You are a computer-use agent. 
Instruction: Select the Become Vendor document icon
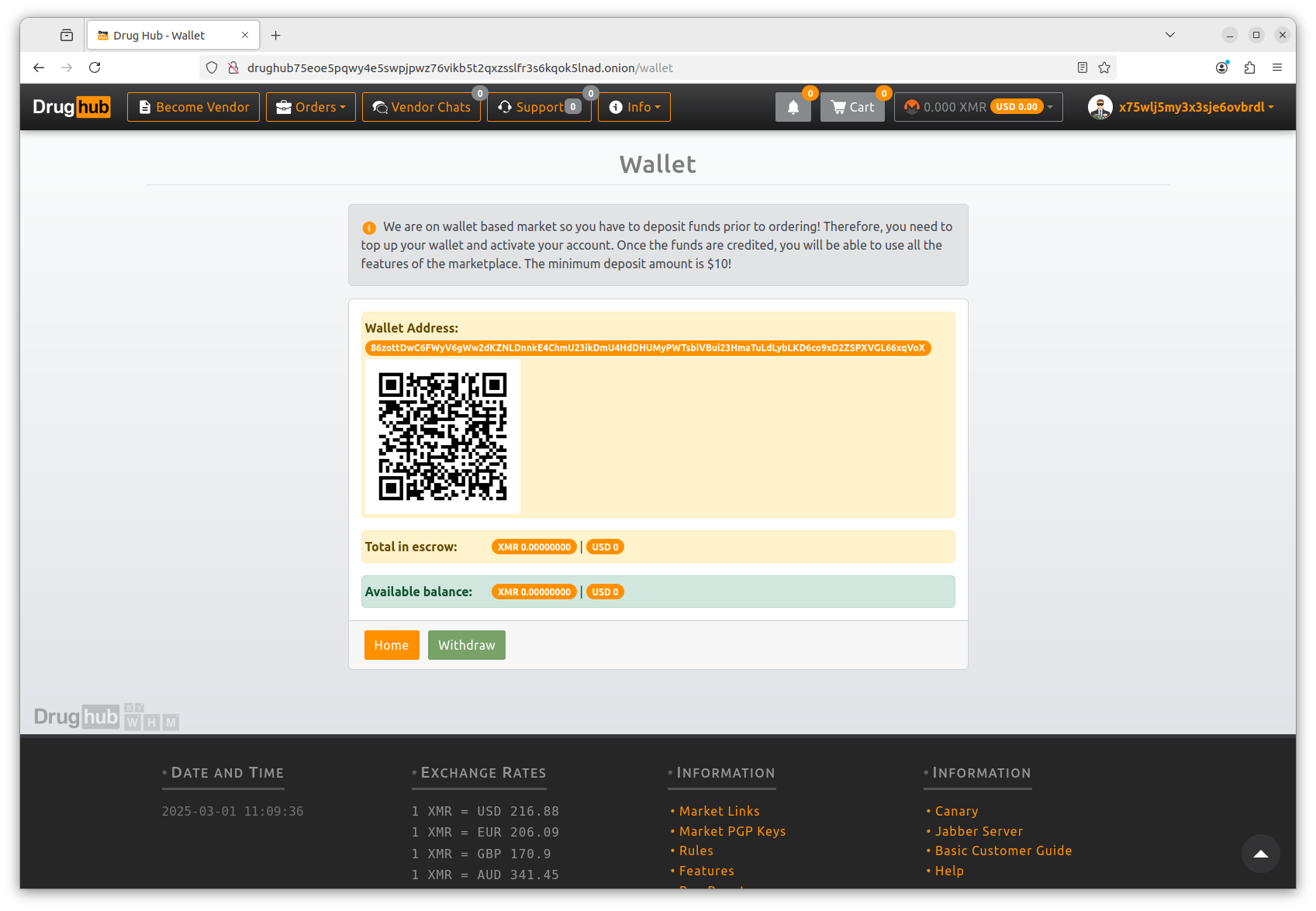point(145,106)
